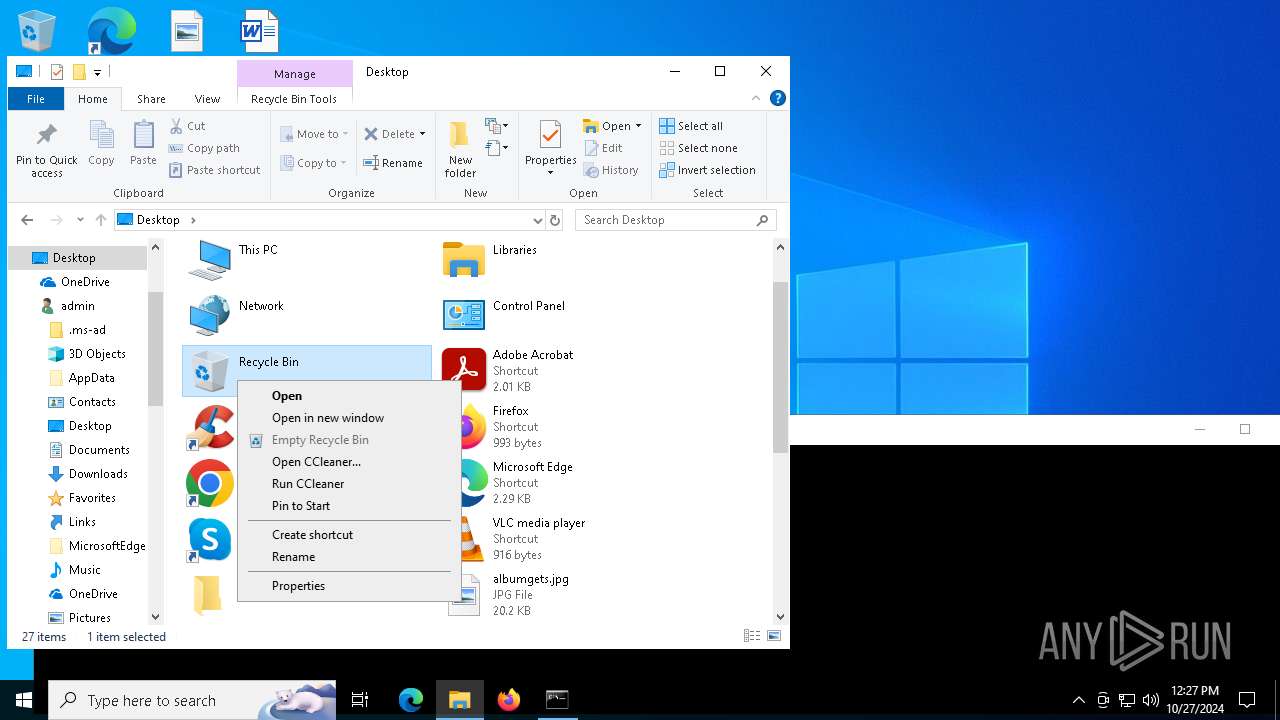Click the blue Help question icon
Viewport: 1280px width, 720px height.
click(777, 98)
